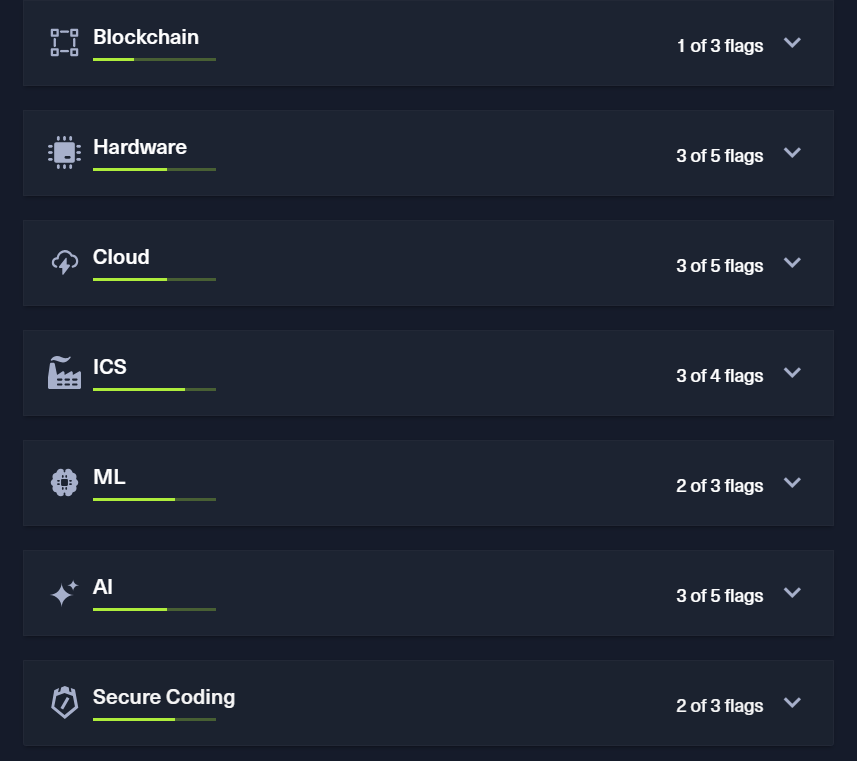
Task: Click the Secure Coding shield icon
Action: (x=64, y=703)
